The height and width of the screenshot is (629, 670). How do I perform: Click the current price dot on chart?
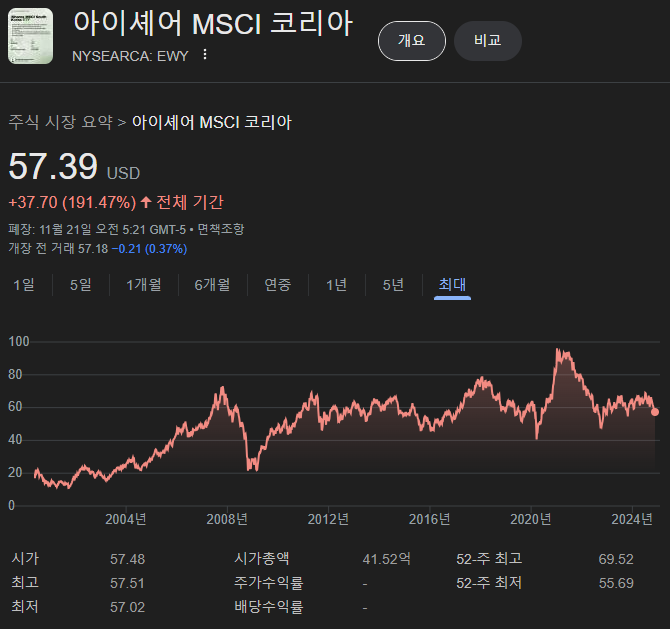655,412
